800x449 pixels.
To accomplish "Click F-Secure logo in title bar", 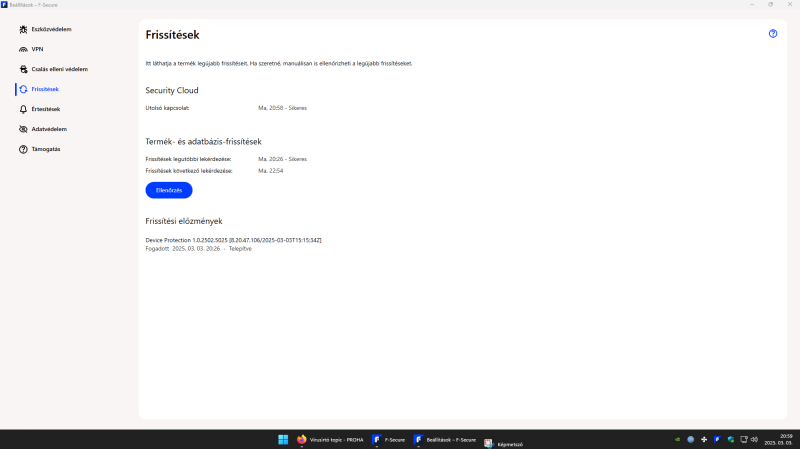I will click(4, 5).
